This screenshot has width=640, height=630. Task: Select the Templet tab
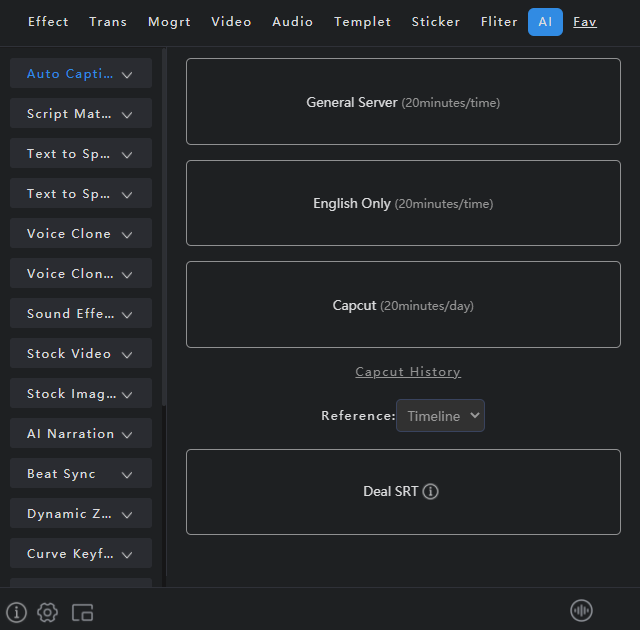(362, 22)
